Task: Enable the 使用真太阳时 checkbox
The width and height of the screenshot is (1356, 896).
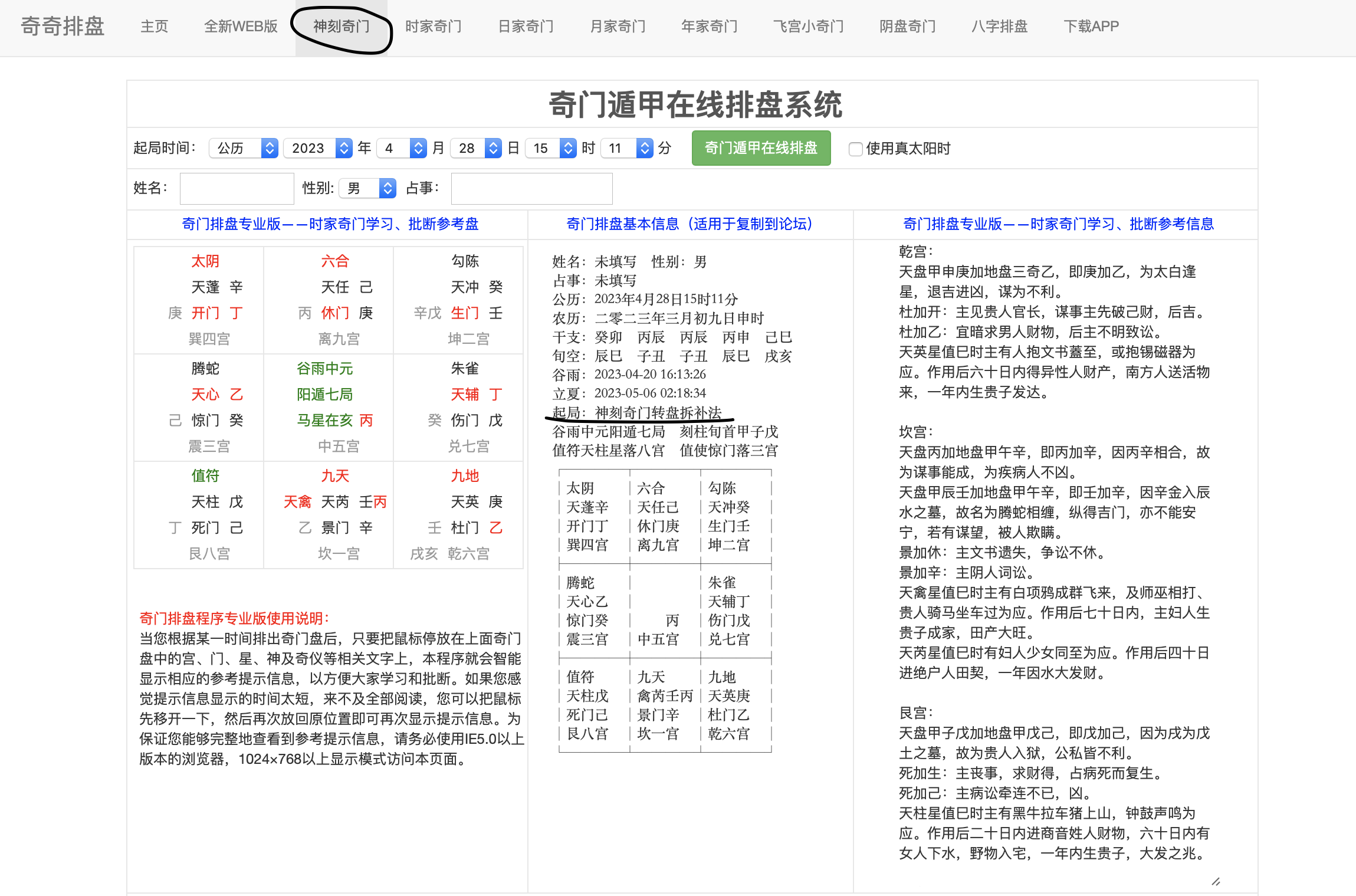Action: (855, 149)
